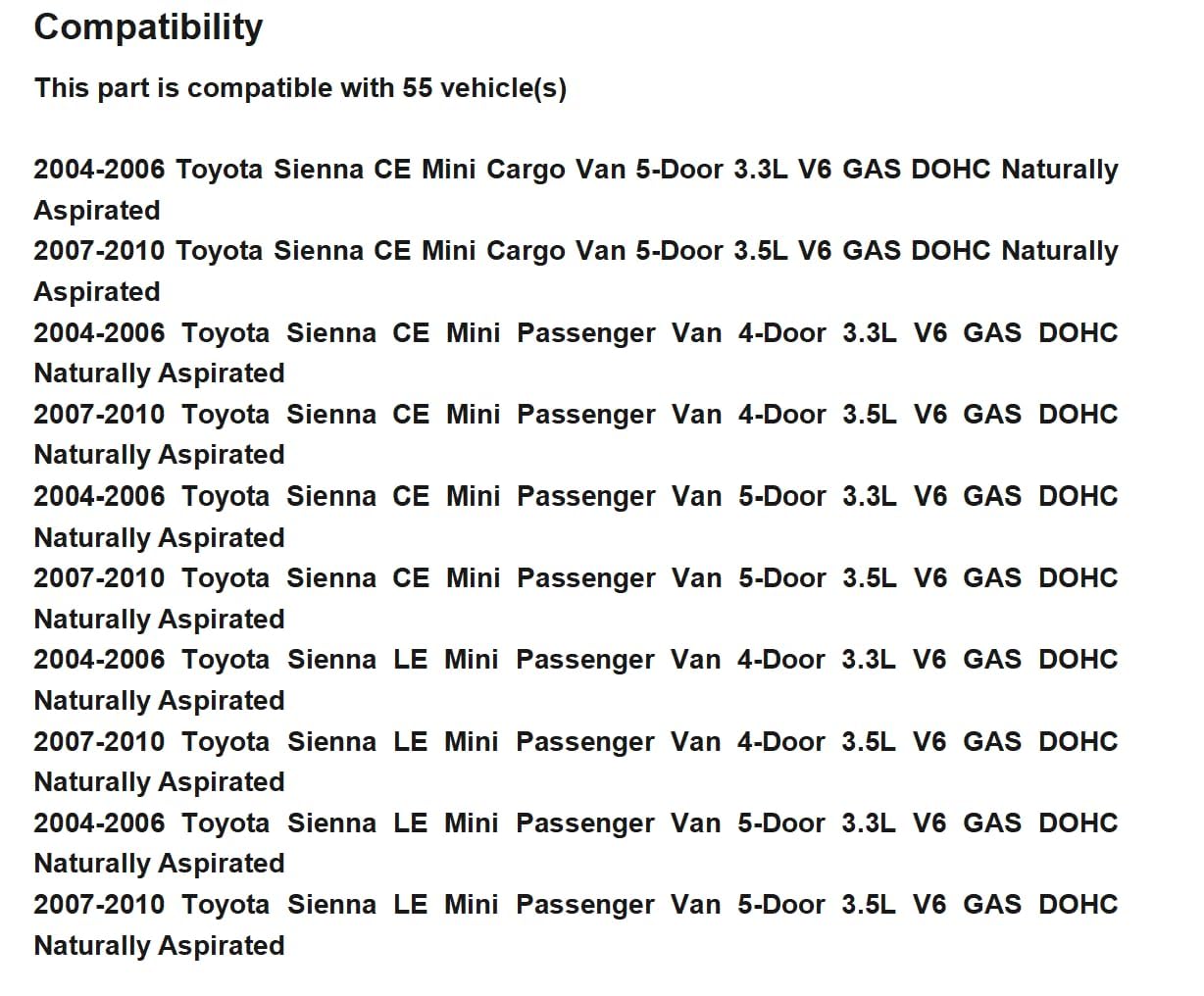Select the 2004-2006 Sienna CE Cargo Van 3.3L entry
This screenshot has width=1204, height=996.
pos(575,170)
